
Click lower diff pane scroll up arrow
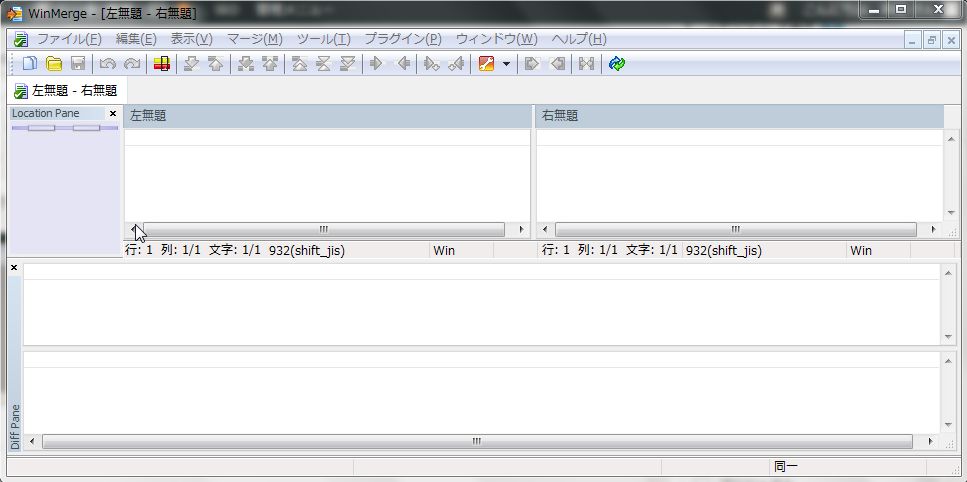click(x=948, y=361)
